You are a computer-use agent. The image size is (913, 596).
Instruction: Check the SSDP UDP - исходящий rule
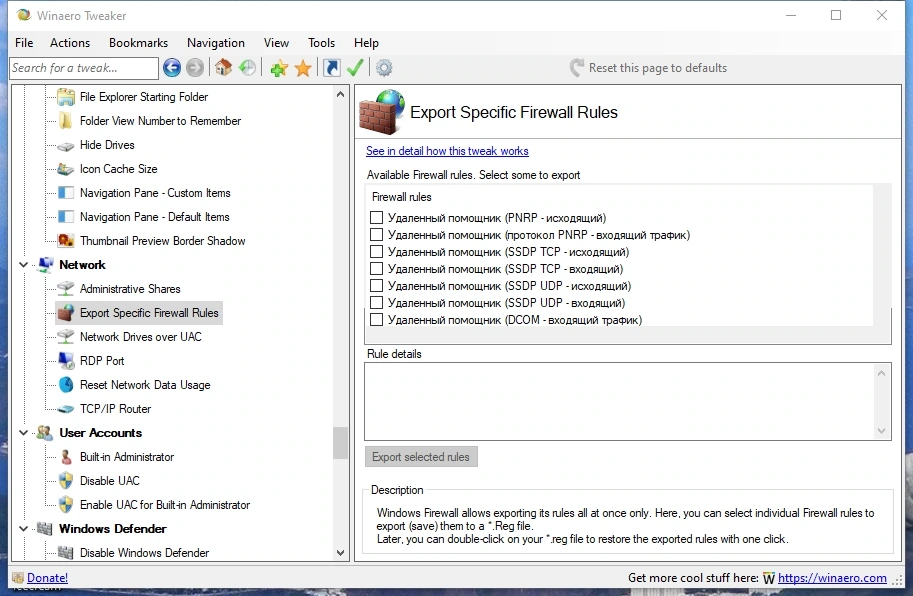(376, 286)
